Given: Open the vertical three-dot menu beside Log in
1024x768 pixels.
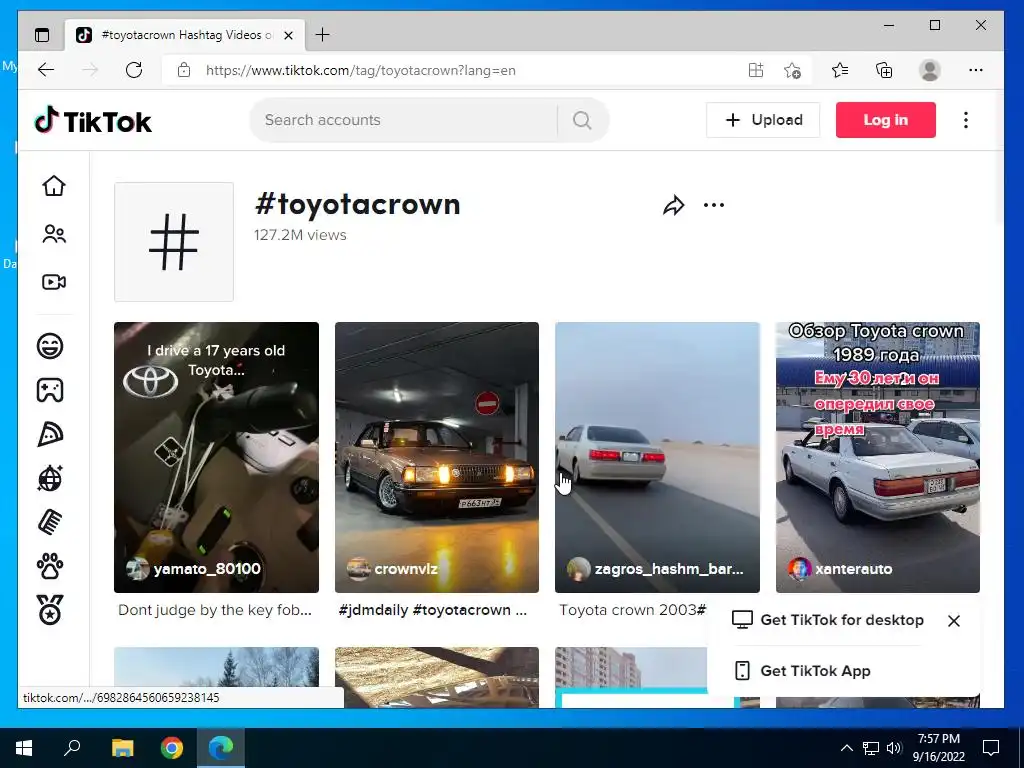Looking at the screenshot, I should [966, 120].
